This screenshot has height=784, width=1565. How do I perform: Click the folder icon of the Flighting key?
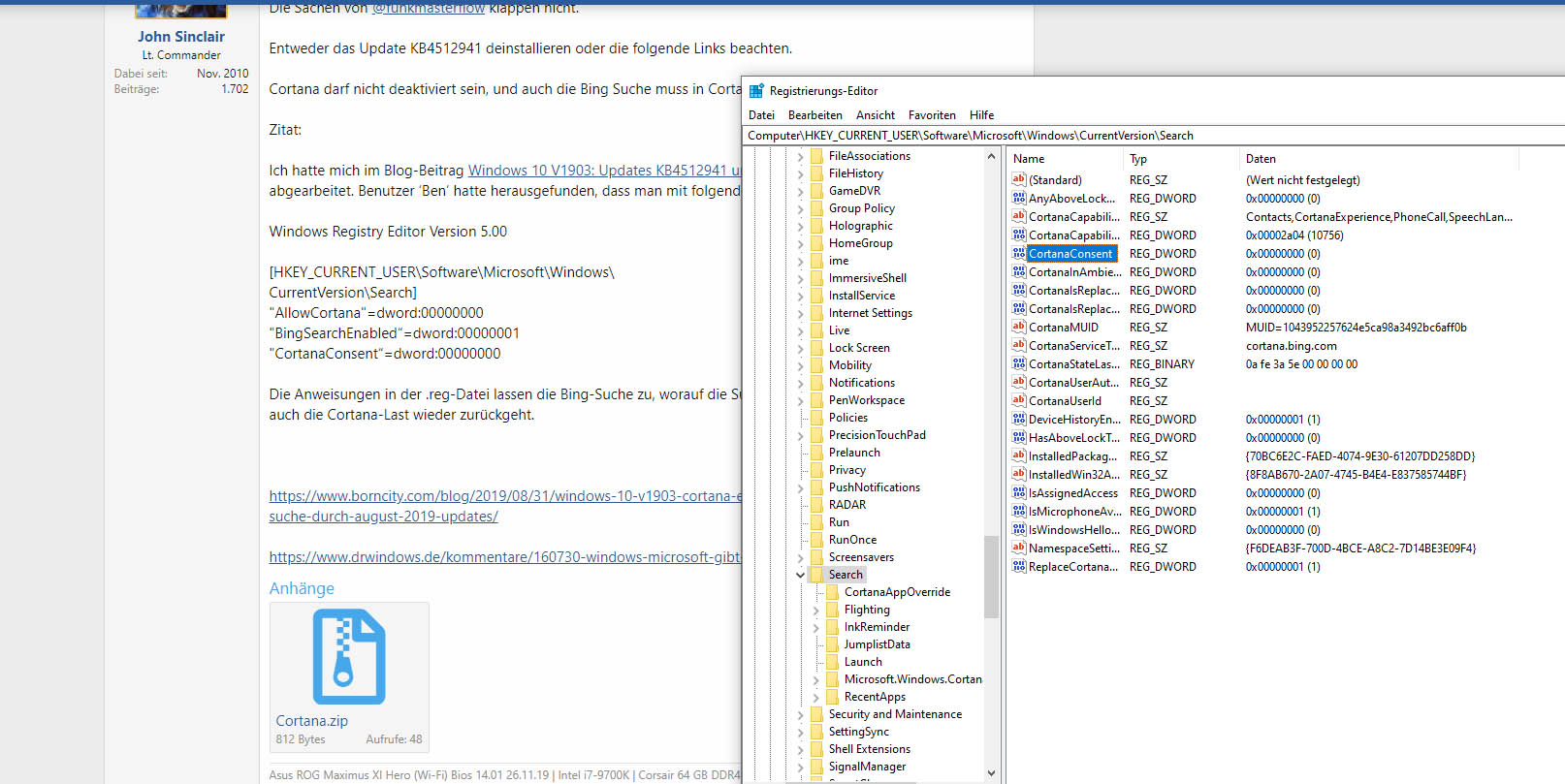pyautogui.click(x=832, y=610)
